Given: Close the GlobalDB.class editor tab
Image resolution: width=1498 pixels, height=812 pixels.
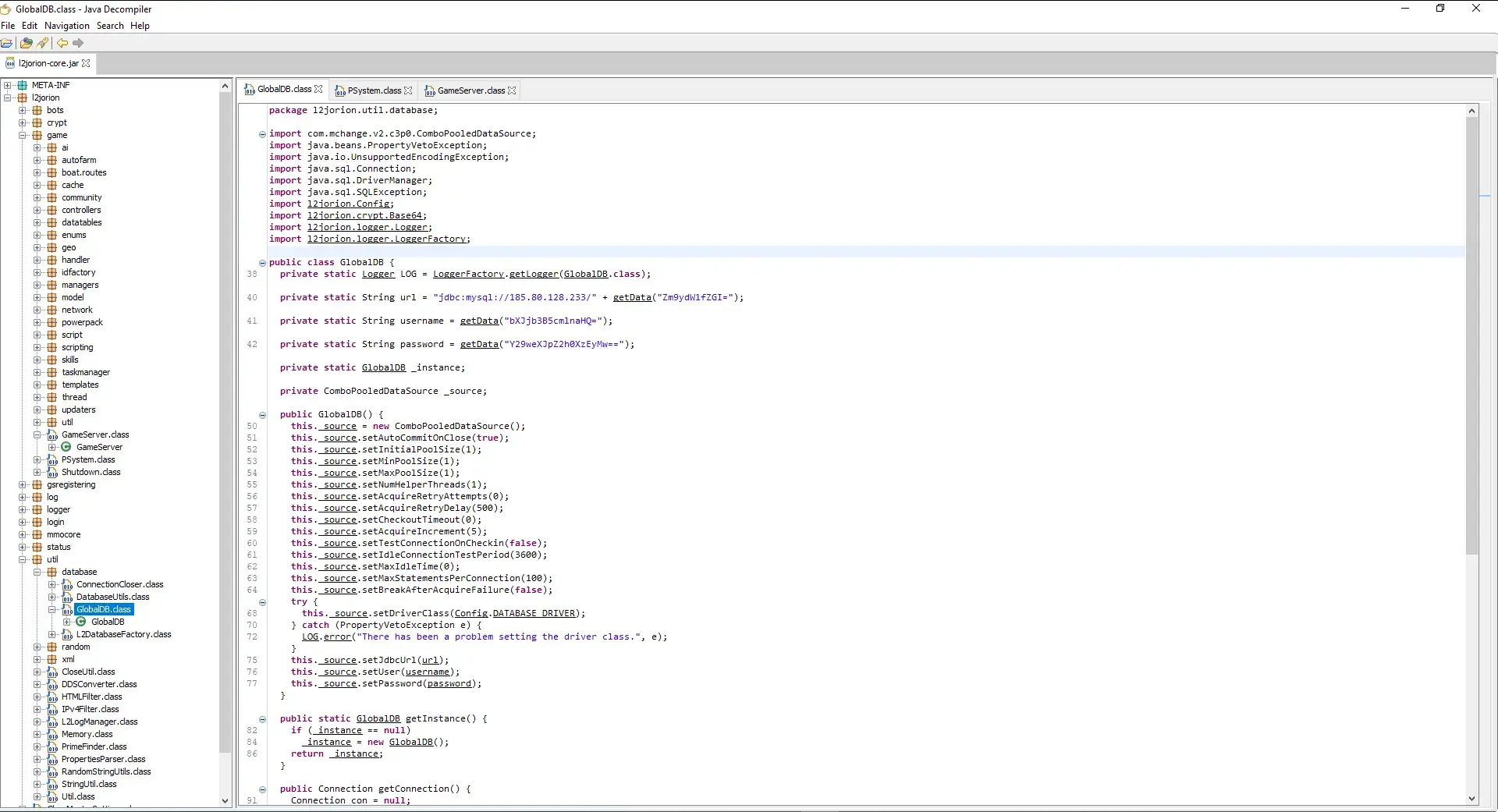Looking at the screenshot, I should click(x=318, y=90).
